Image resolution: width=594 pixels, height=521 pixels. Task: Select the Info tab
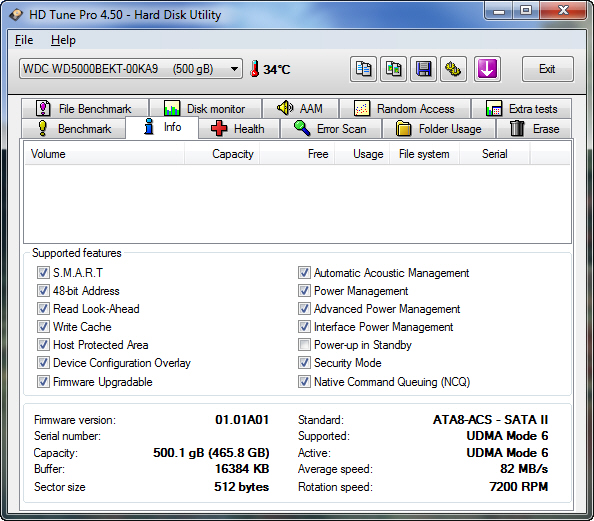point(162,127)
